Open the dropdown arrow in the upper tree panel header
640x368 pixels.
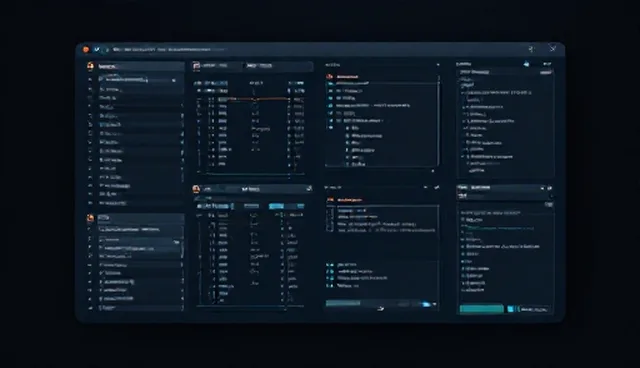(x=438, y=65)
